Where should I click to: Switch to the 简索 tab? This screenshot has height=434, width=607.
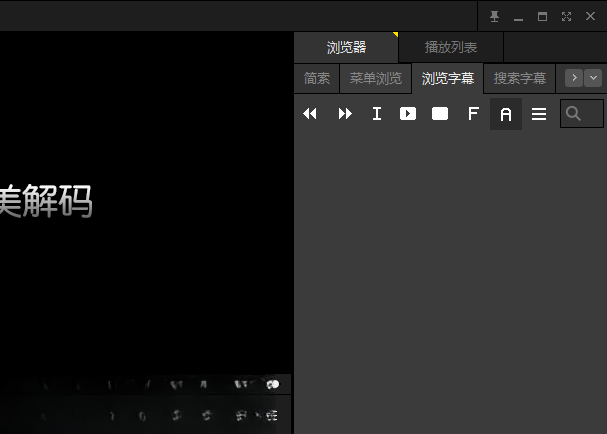[x=317, y=79]
